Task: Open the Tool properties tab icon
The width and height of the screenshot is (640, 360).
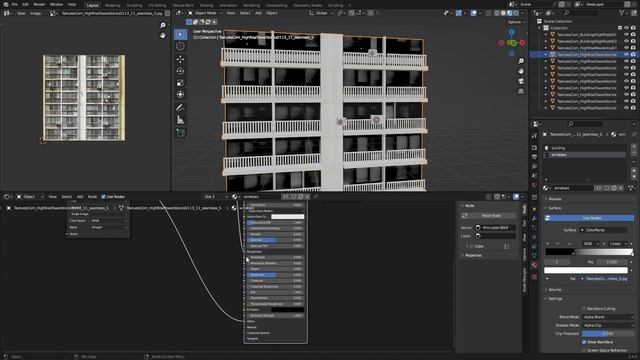Action: (x=534, y=136)
